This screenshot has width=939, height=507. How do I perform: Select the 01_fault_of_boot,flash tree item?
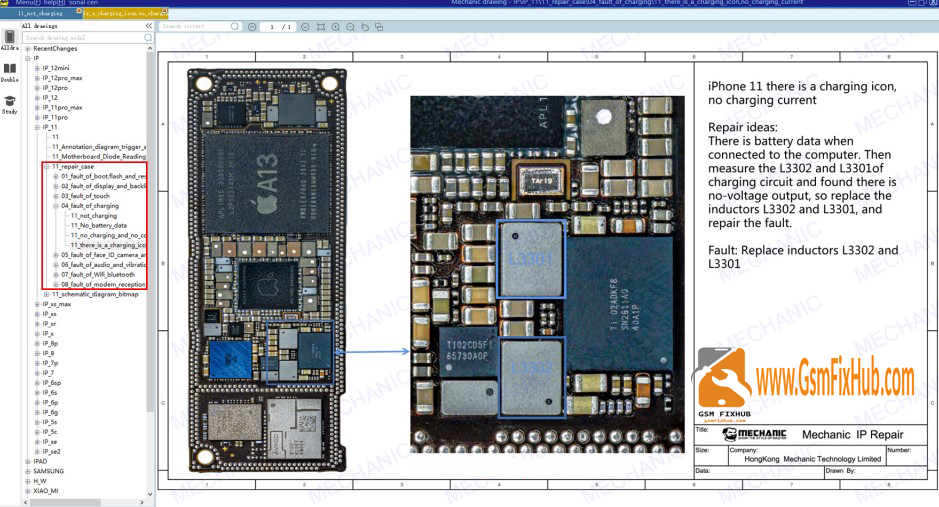(x=104, y=176)
